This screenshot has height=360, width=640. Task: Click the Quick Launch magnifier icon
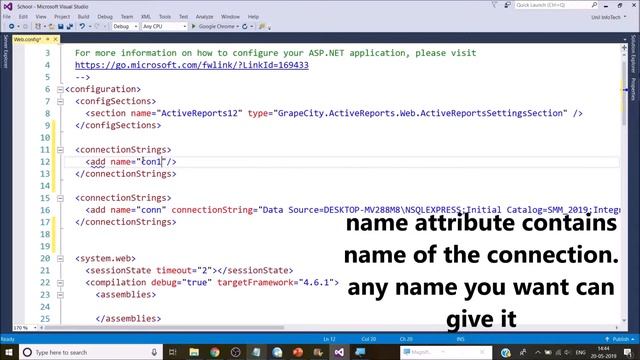tap(594, 5)
